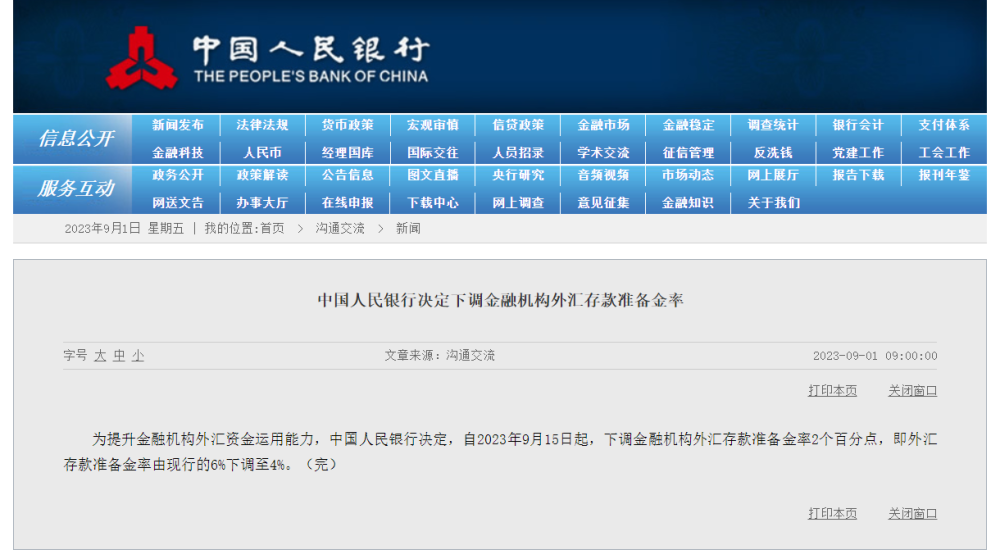The width and height of the screenshot is (1000, 559).
Task: Navigate to the 人民币 section
Action: (x=262, y=153)
